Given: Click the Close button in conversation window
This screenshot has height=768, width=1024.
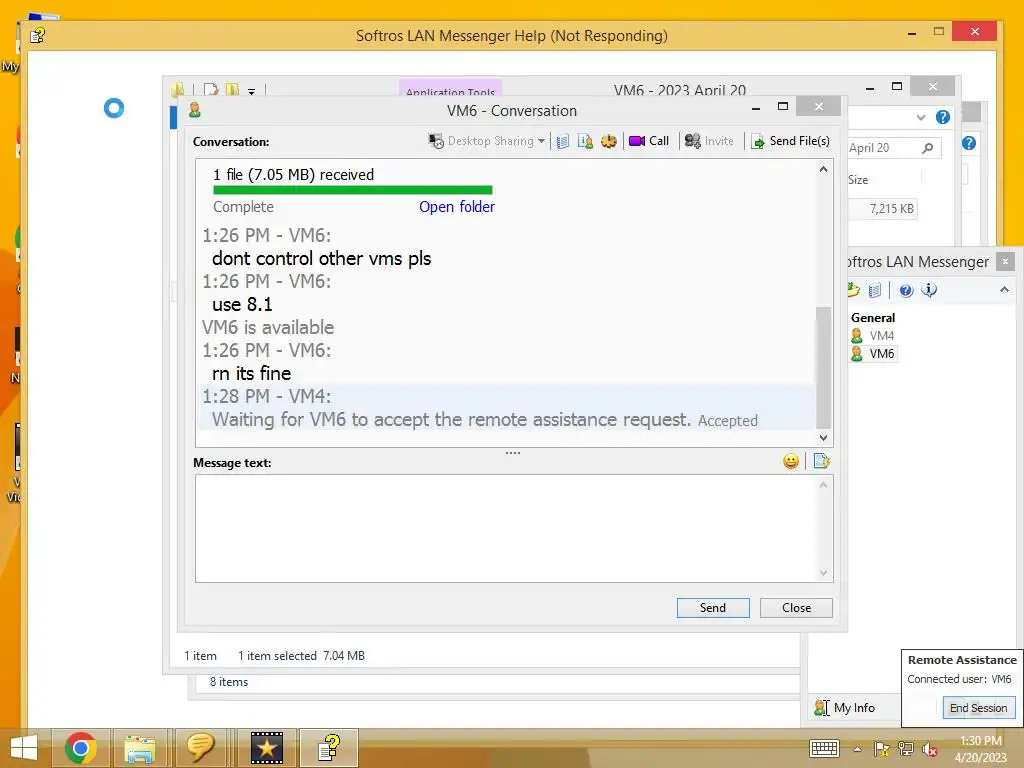Looking at the screenshot, I should pyautogui.click(x=797, y=608).
